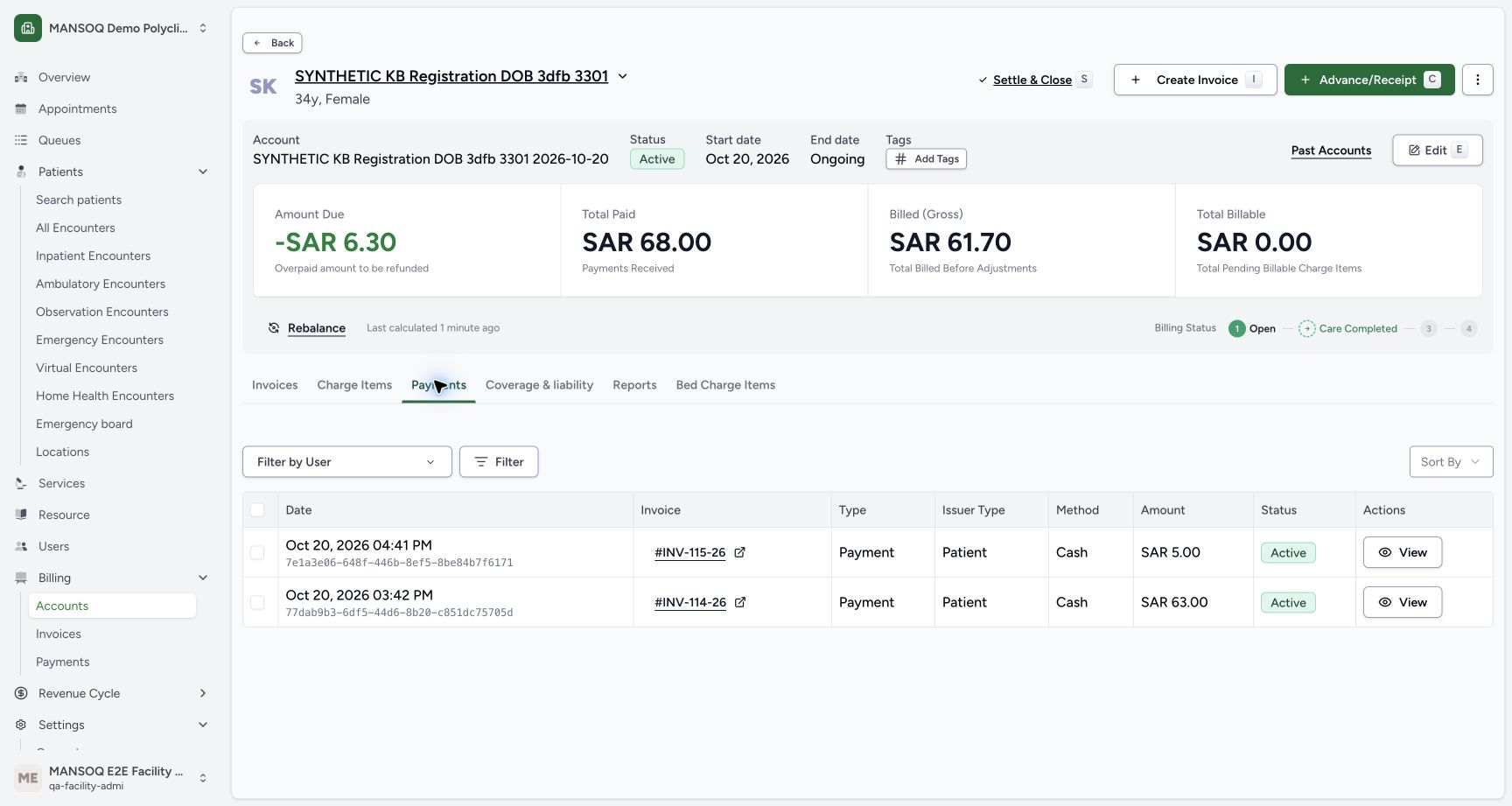The image size is (1512, 806).
Task: Expand the Revenue Cycle section
Action: (x=203, y=693)
